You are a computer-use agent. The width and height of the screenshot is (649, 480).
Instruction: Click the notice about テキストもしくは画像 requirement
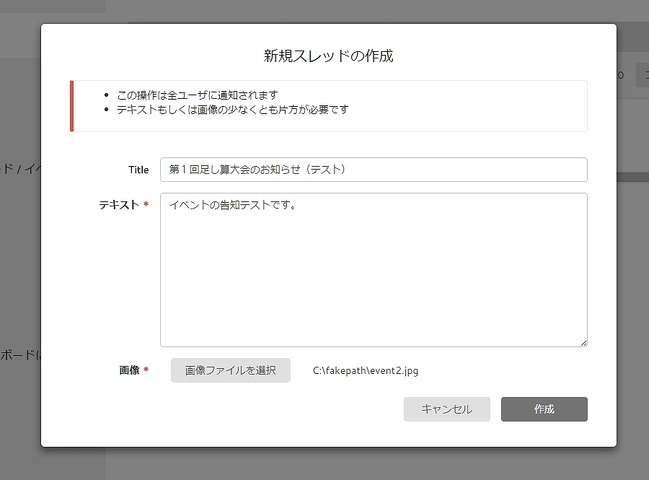tap(232, 110)
